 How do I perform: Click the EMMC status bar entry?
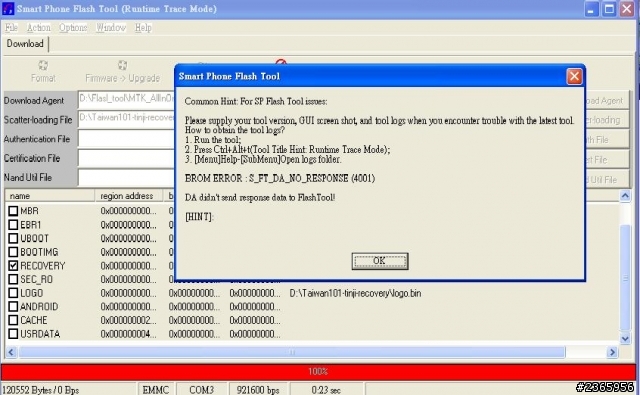click(156, 390)
